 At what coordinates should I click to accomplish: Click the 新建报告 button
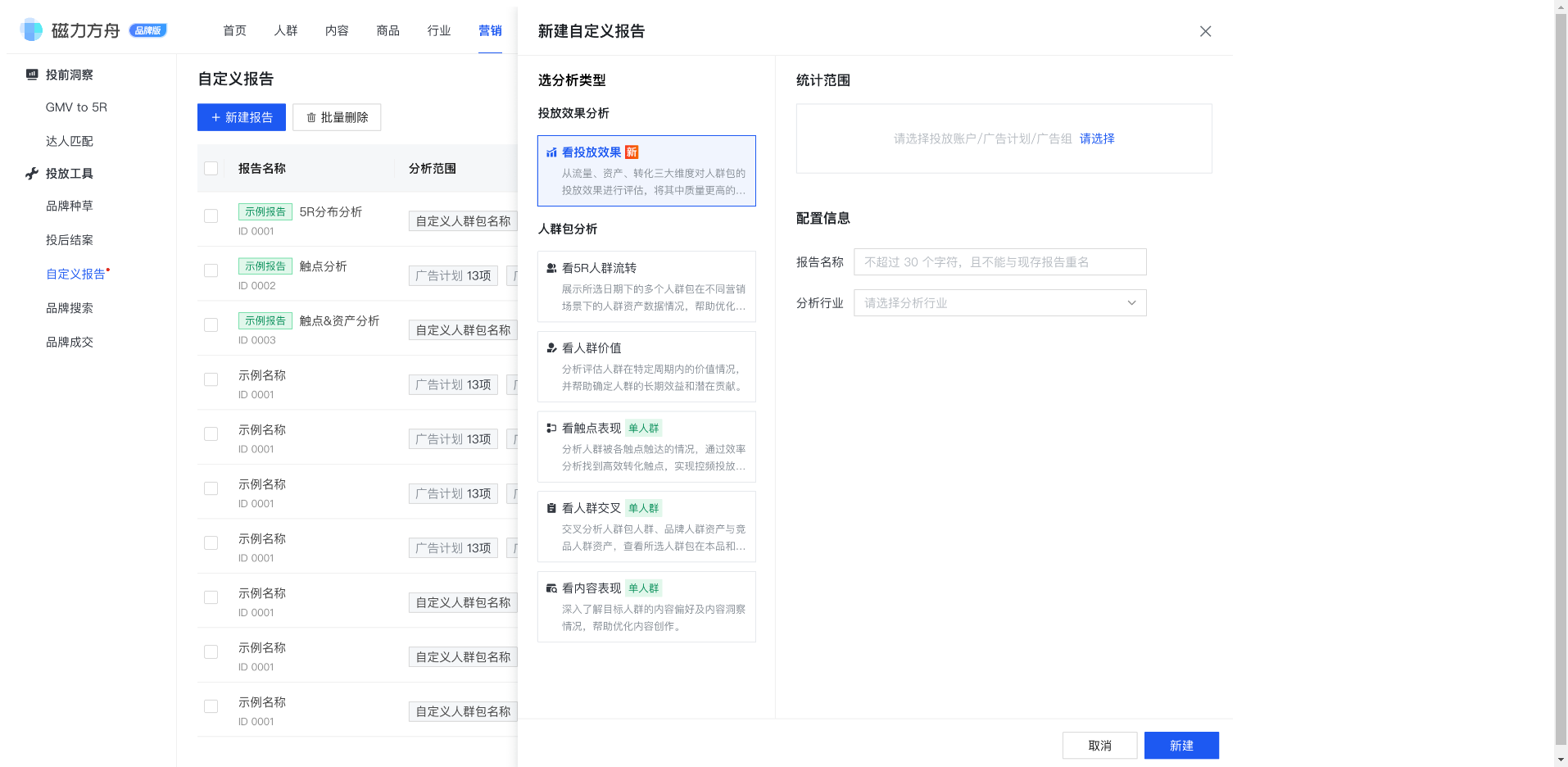pyautogui.click(x=240, y=117)
